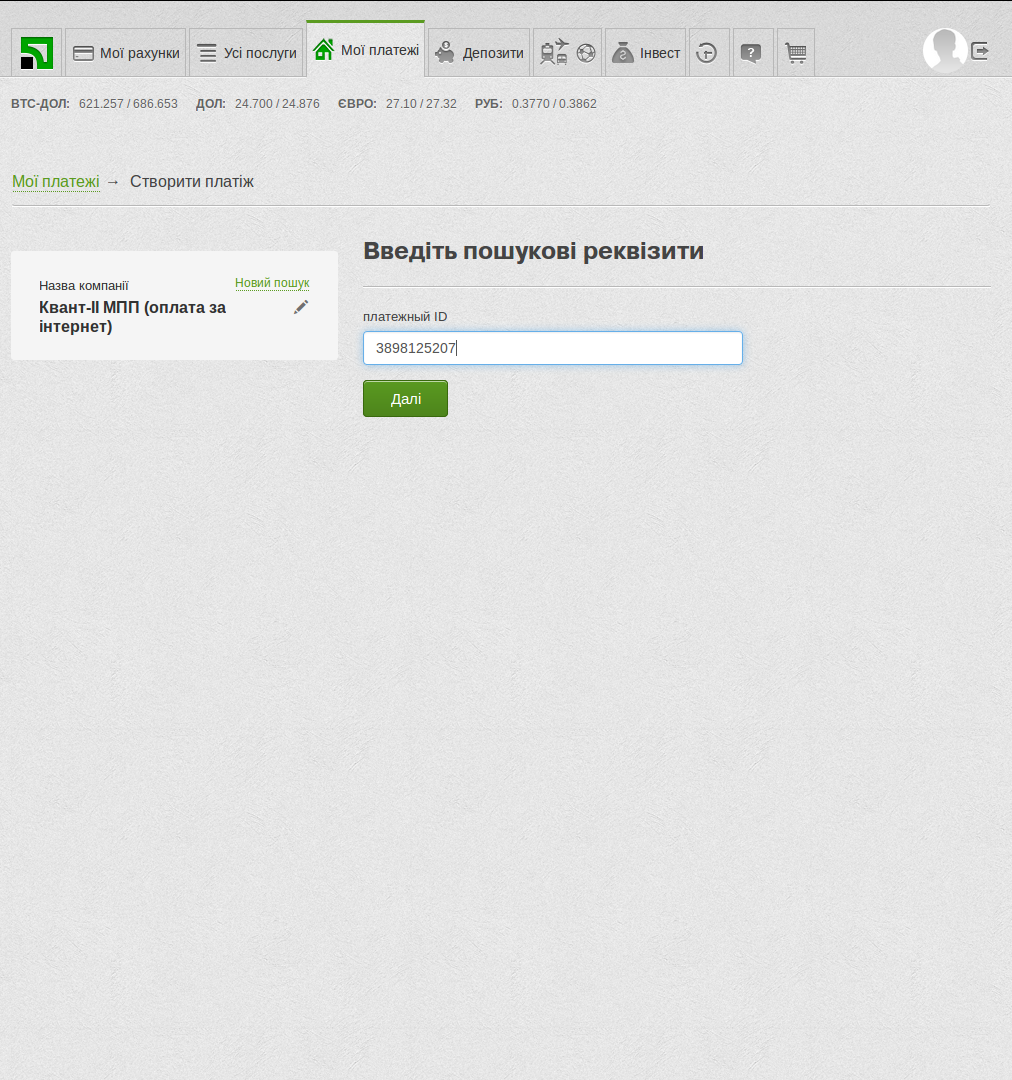Open the Мої рахунки tab
Screen dimensions: 1012x1080
(126, 53)
